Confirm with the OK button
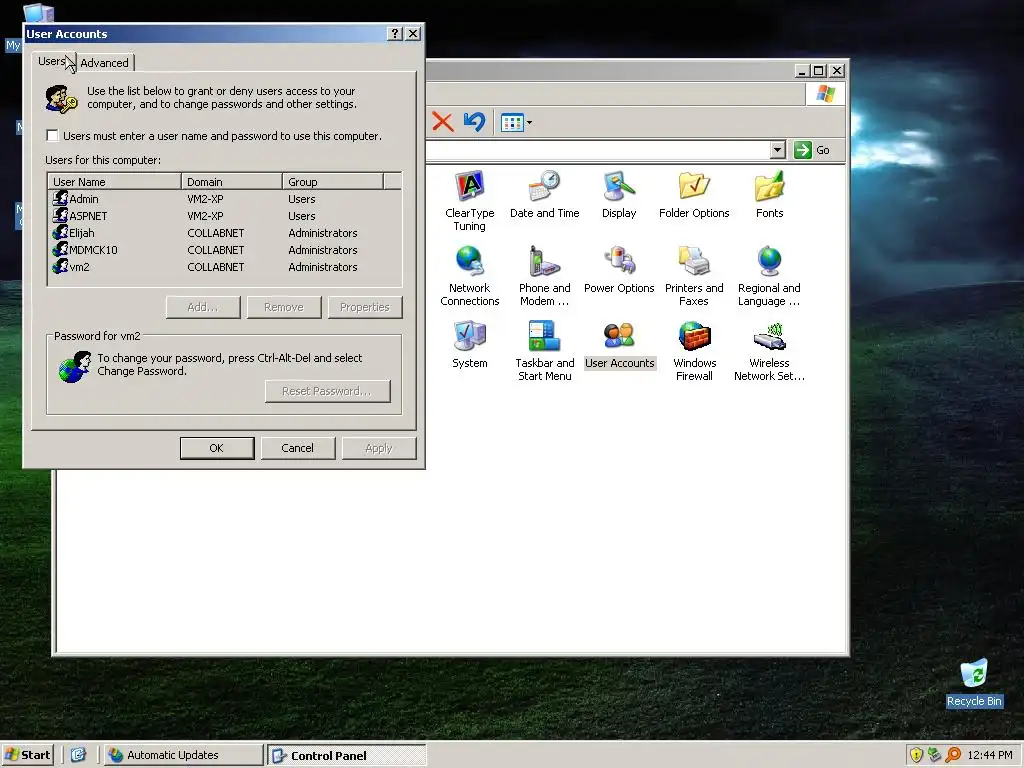 [x=217, y=448]
